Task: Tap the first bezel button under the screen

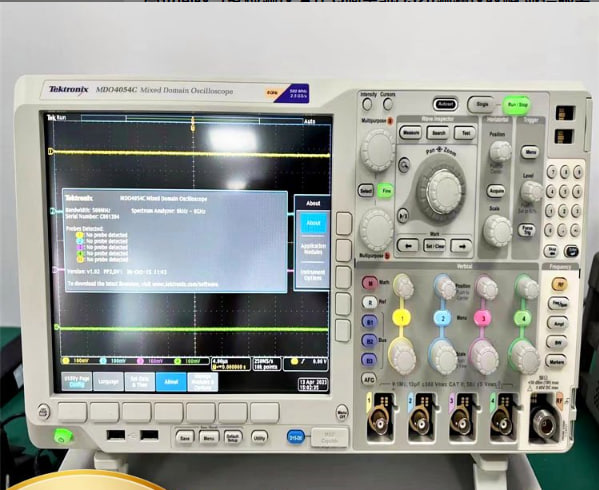Action: pyautogui.click(x=72, y=412)
